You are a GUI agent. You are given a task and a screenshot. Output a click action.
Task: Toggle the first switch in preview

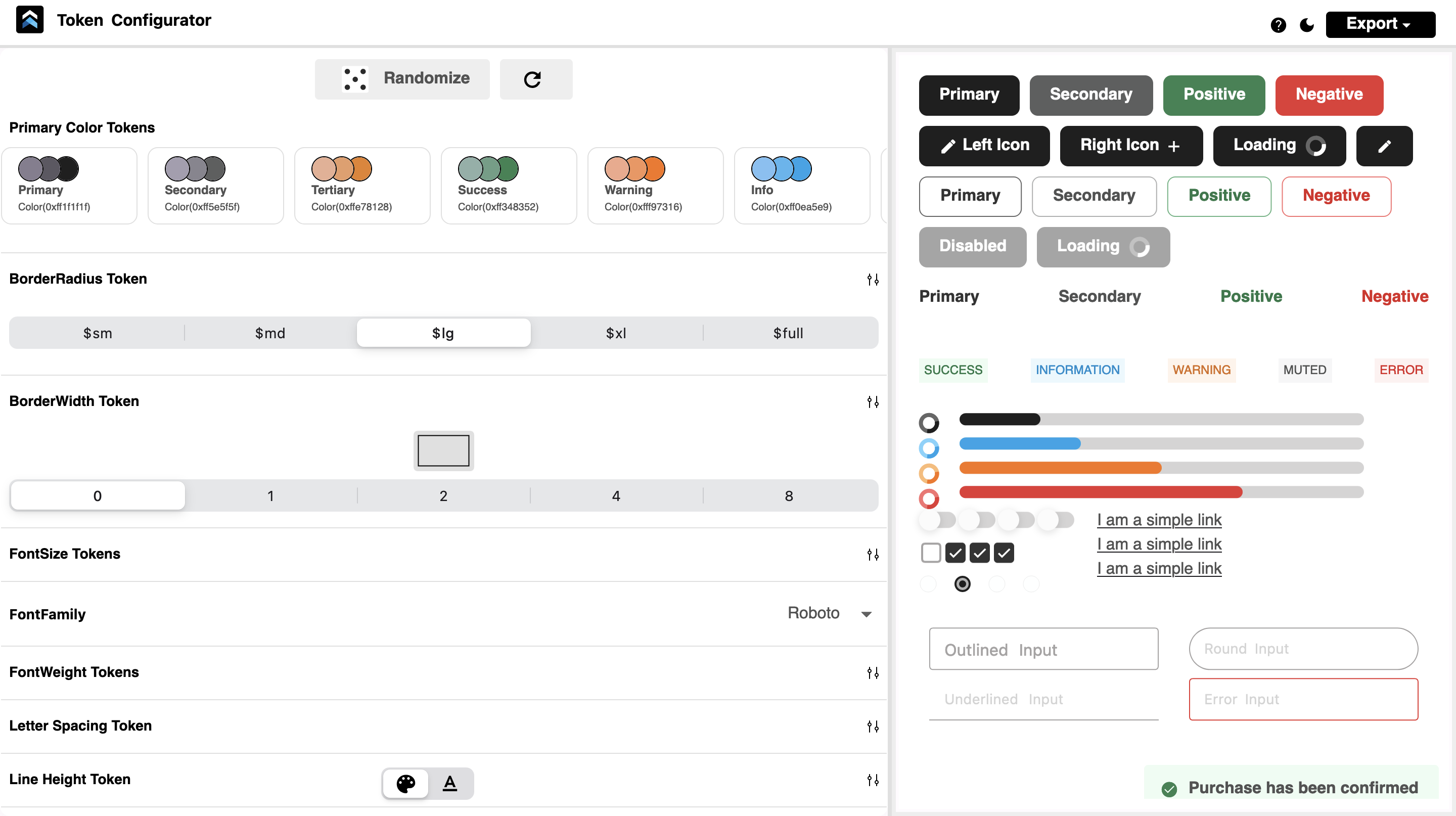[x=937, y=519]
